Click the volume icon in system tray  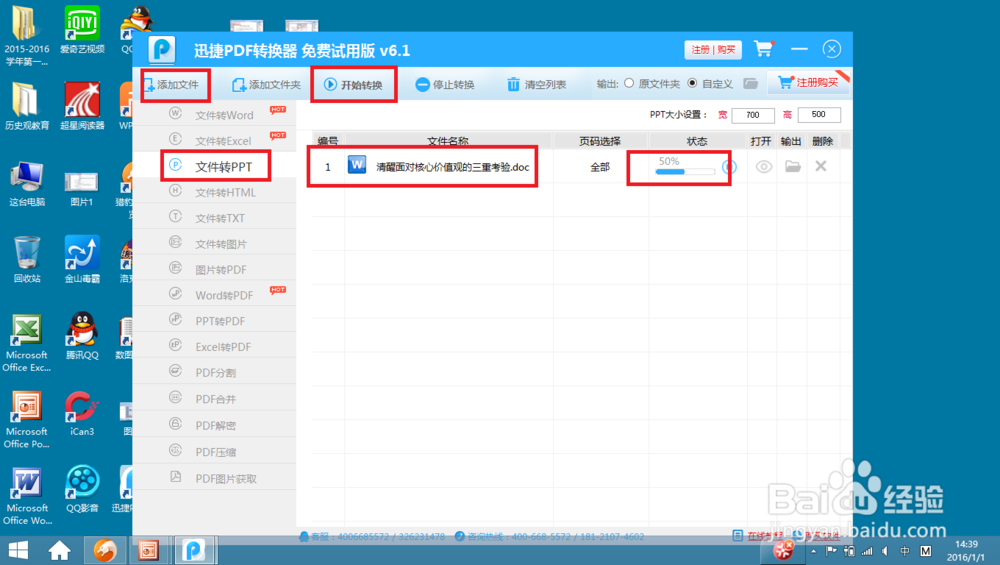click(884, 551)
